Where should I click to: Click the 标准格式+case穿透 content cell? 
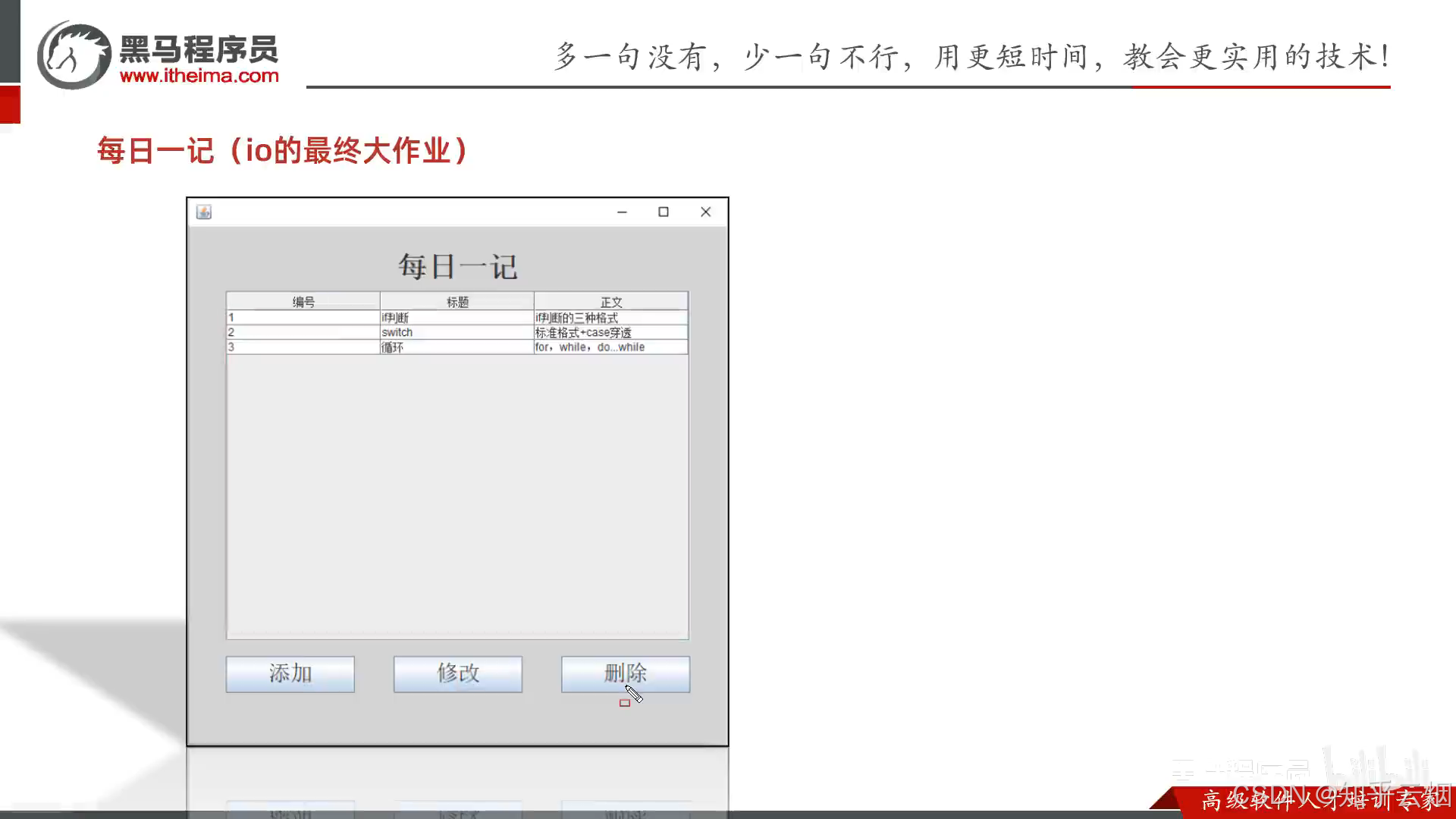point(611,332)
